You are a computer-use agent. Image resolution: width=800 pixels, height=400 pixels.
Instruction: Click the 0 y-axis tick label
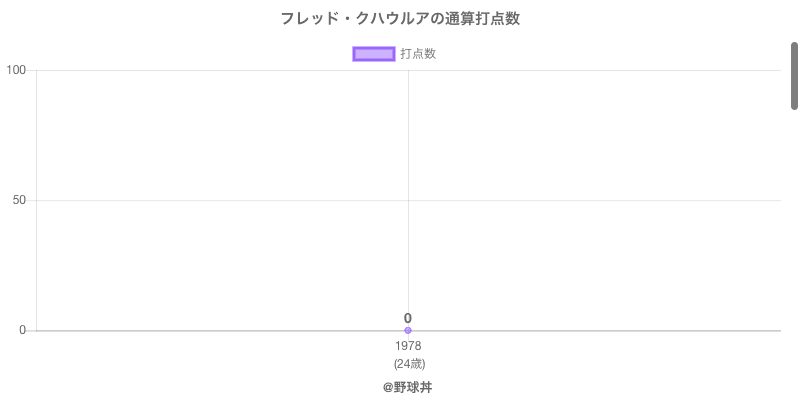pos(23,330)
